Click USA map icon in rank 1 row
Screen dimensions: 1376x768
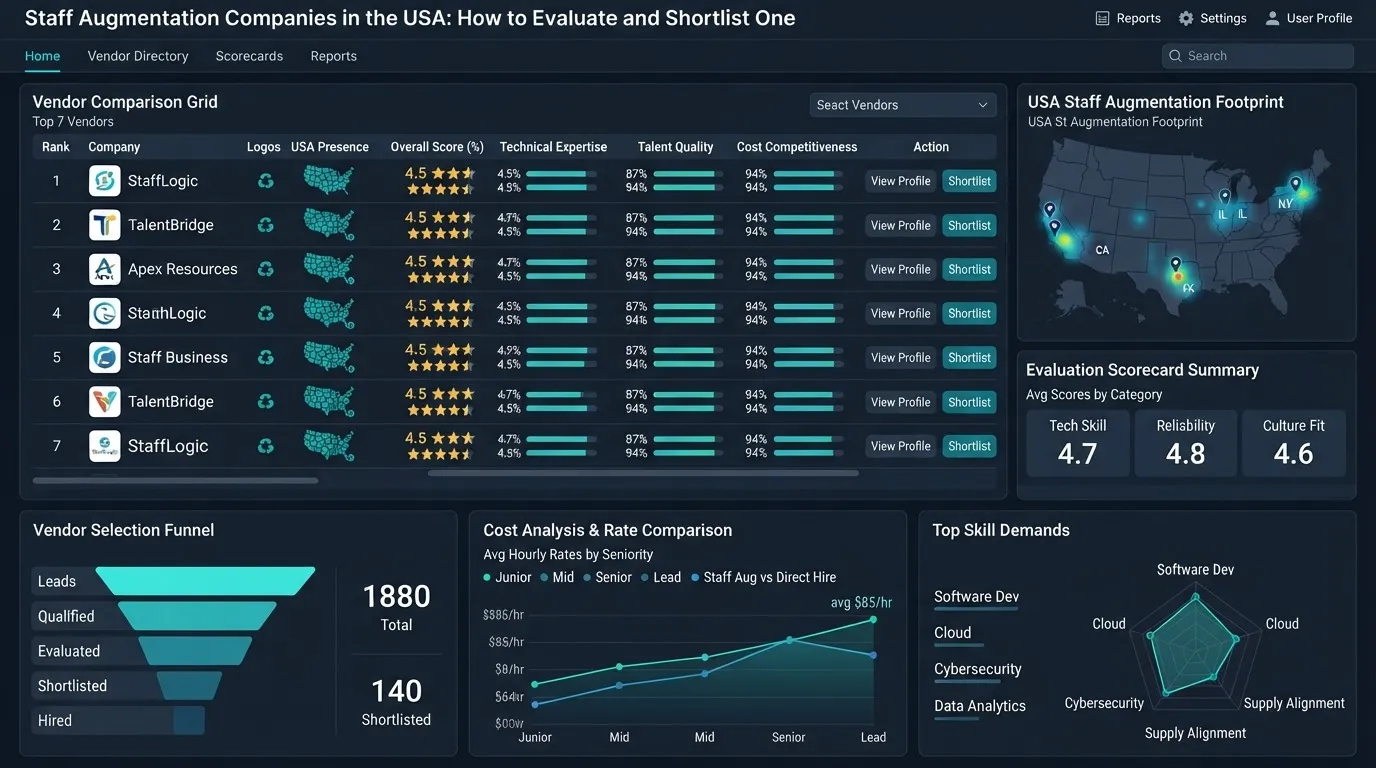click(329, 181)
